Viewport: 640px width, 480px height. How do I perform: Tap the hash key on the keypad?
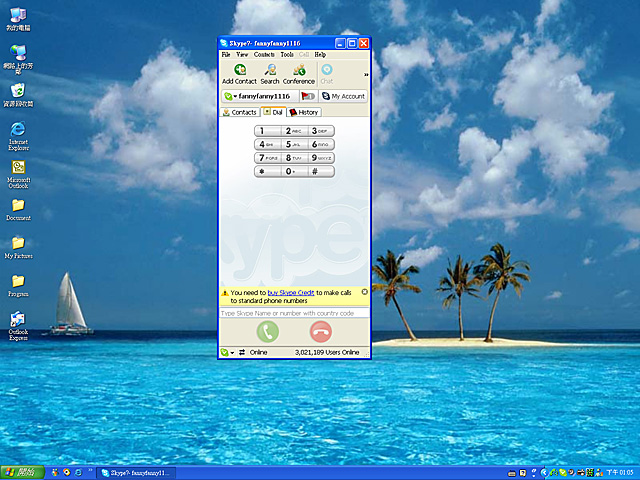click(321, 171)
